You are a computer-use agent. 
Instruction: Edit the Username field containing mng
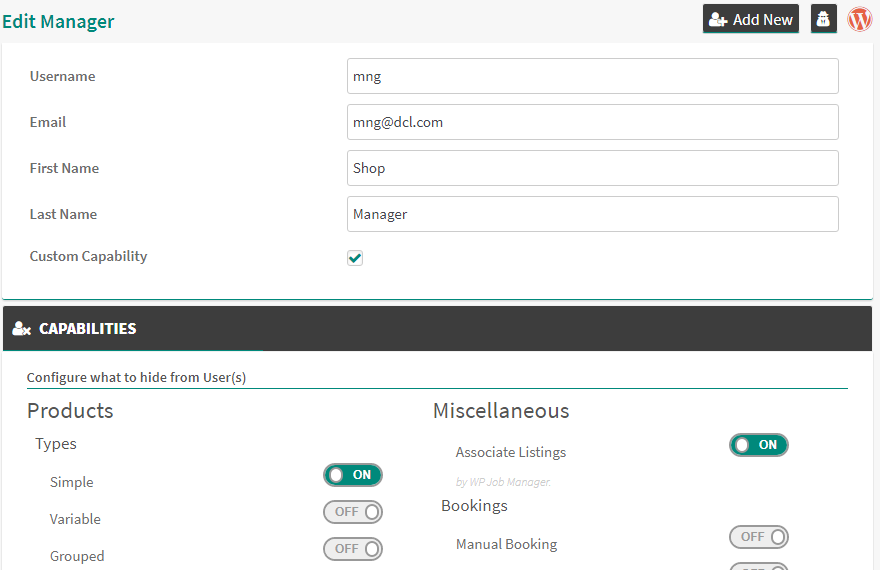(x=593, y=76)
